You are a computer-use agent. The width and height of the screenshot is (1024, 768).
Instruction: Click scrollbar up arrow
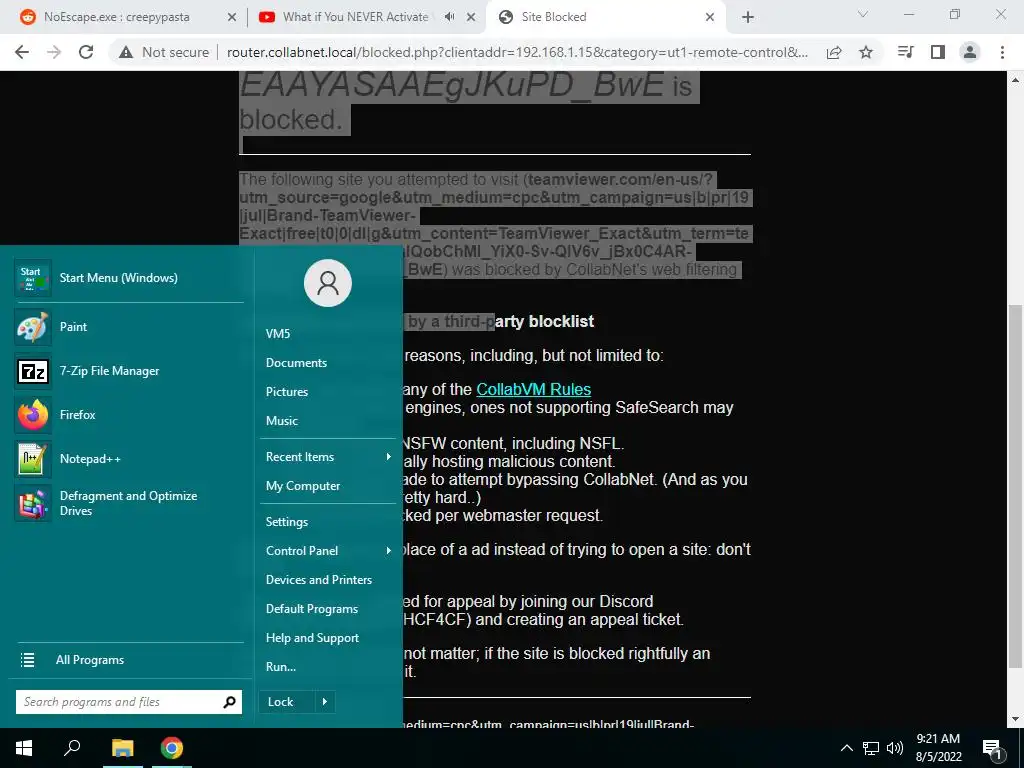point(1016,80)
